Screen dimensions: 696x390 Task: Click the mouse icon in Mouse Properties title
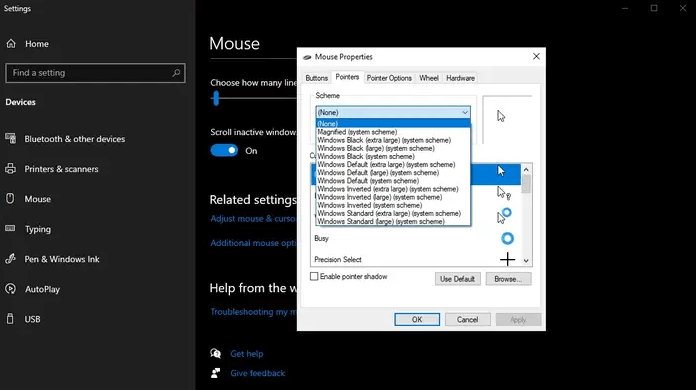(x=307, y=57)
